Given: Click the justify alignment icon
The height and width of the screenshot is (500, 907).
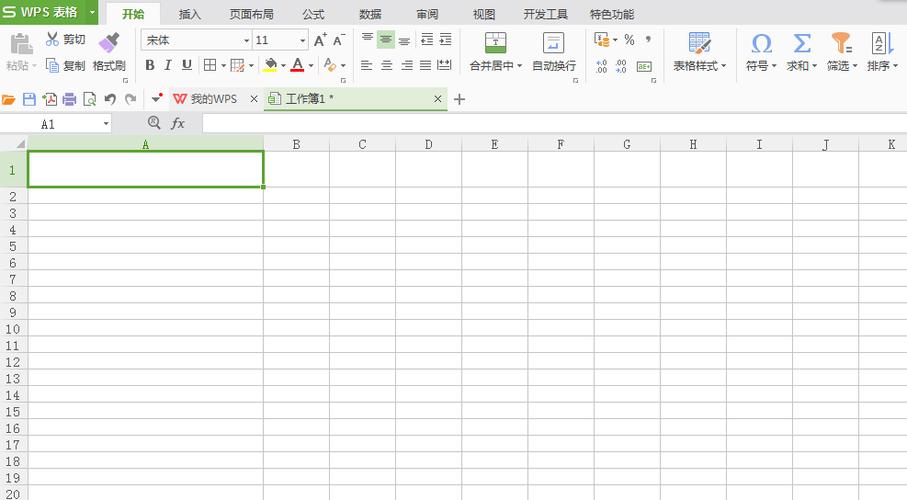Looking at the screenshot, I should tap(425, 65).
